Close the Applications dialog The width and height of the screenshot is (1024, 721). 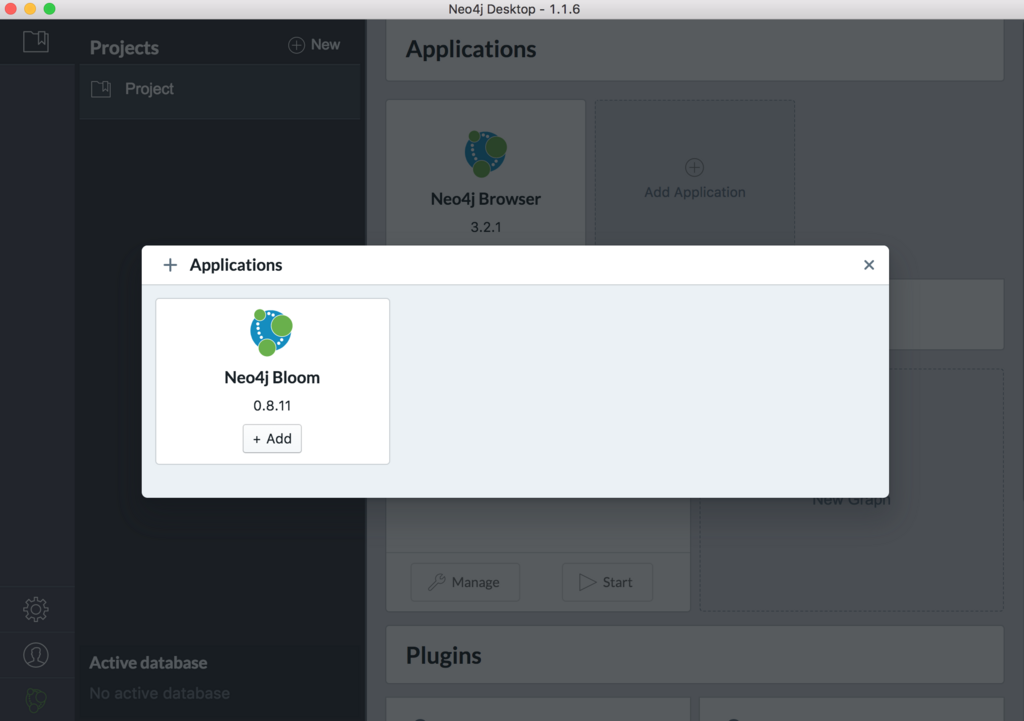pyautogui.click(x=869, y=264)
